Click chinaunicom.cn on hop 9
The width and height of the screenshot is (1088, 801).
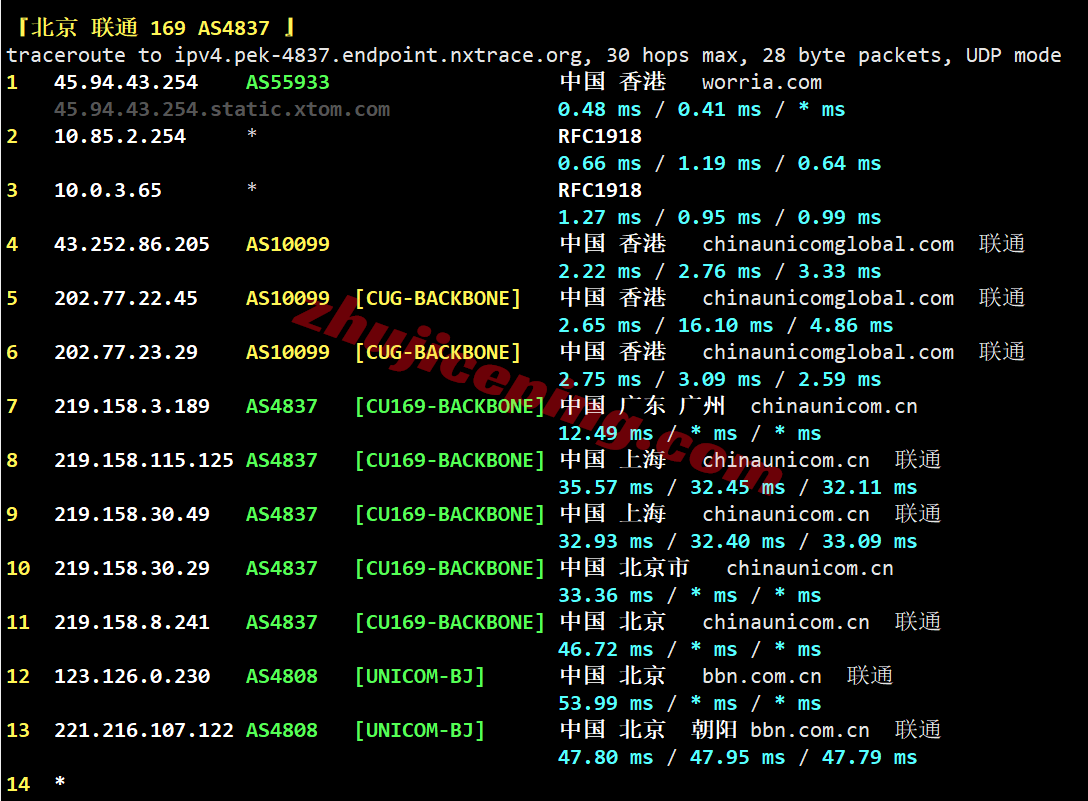point(785,515)
